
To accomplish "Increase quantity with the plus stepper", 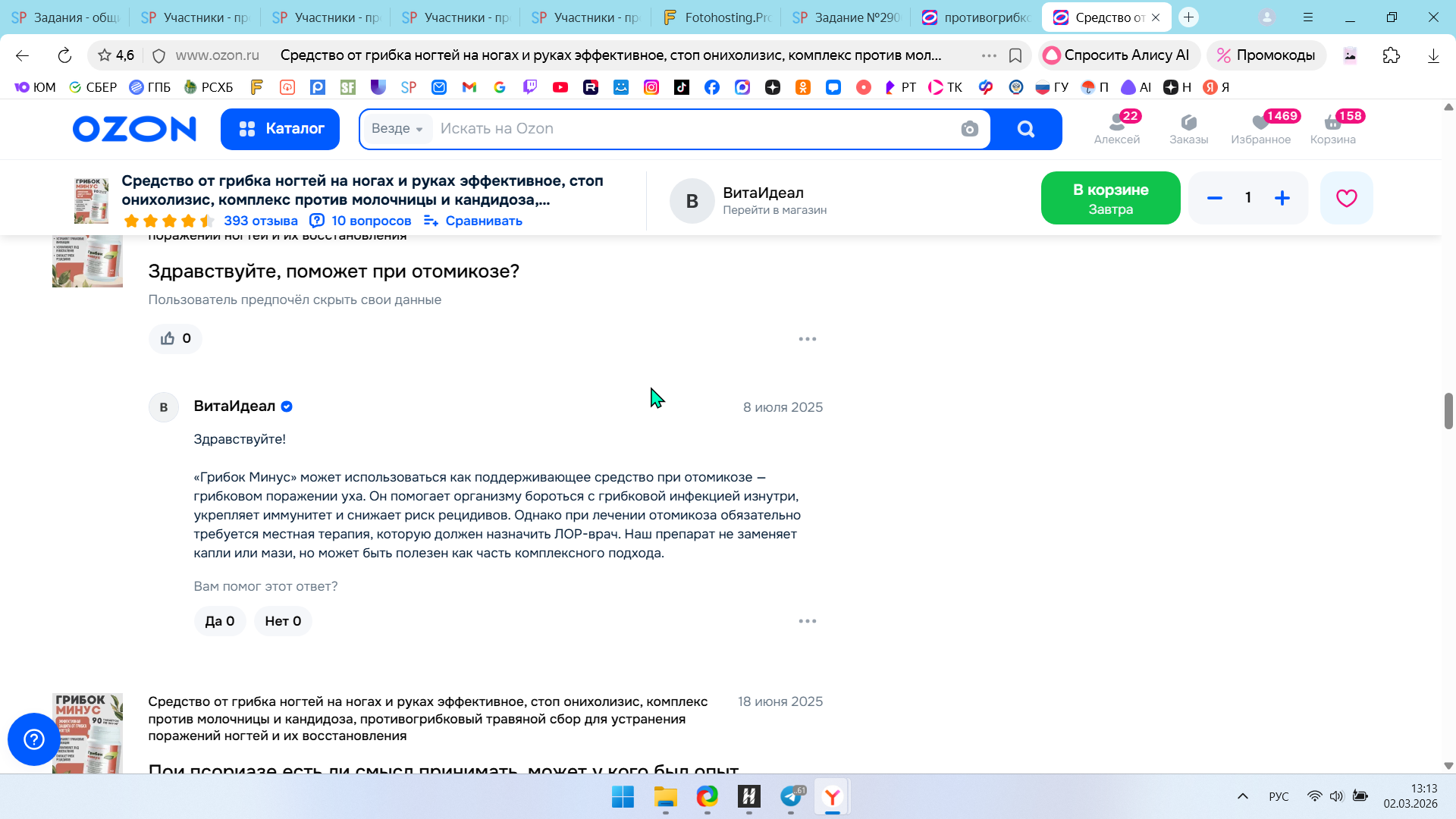I will point(1282,199).
